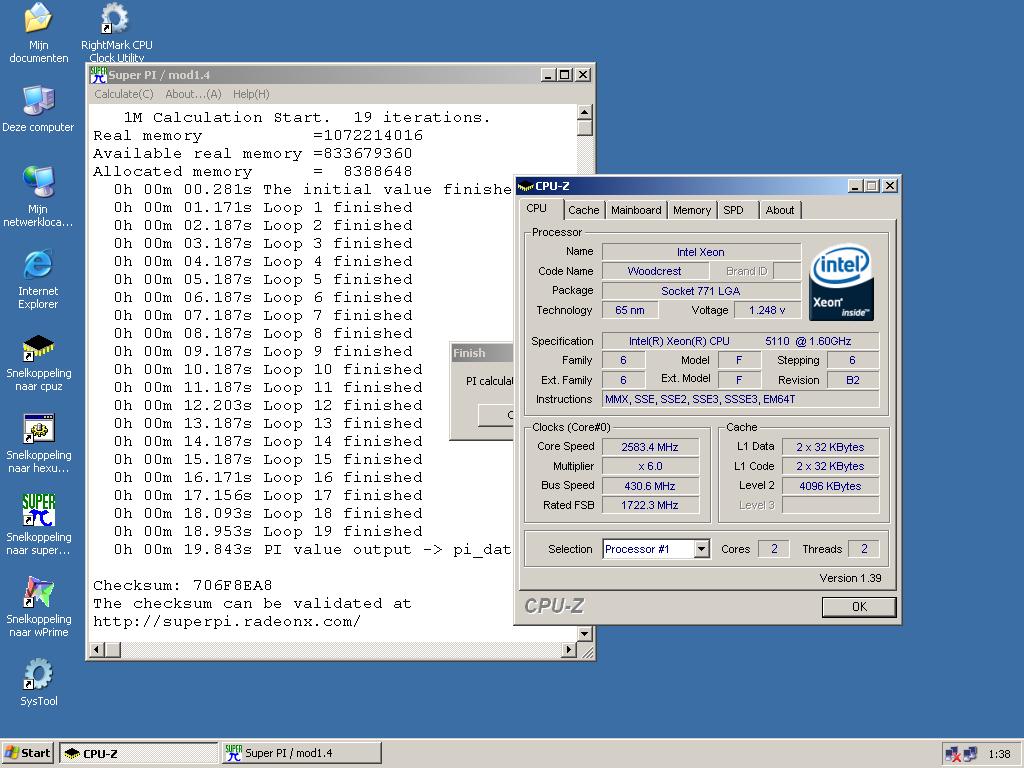
Task: Click Voltage 1.248 v value
Action: coord(767,310)
